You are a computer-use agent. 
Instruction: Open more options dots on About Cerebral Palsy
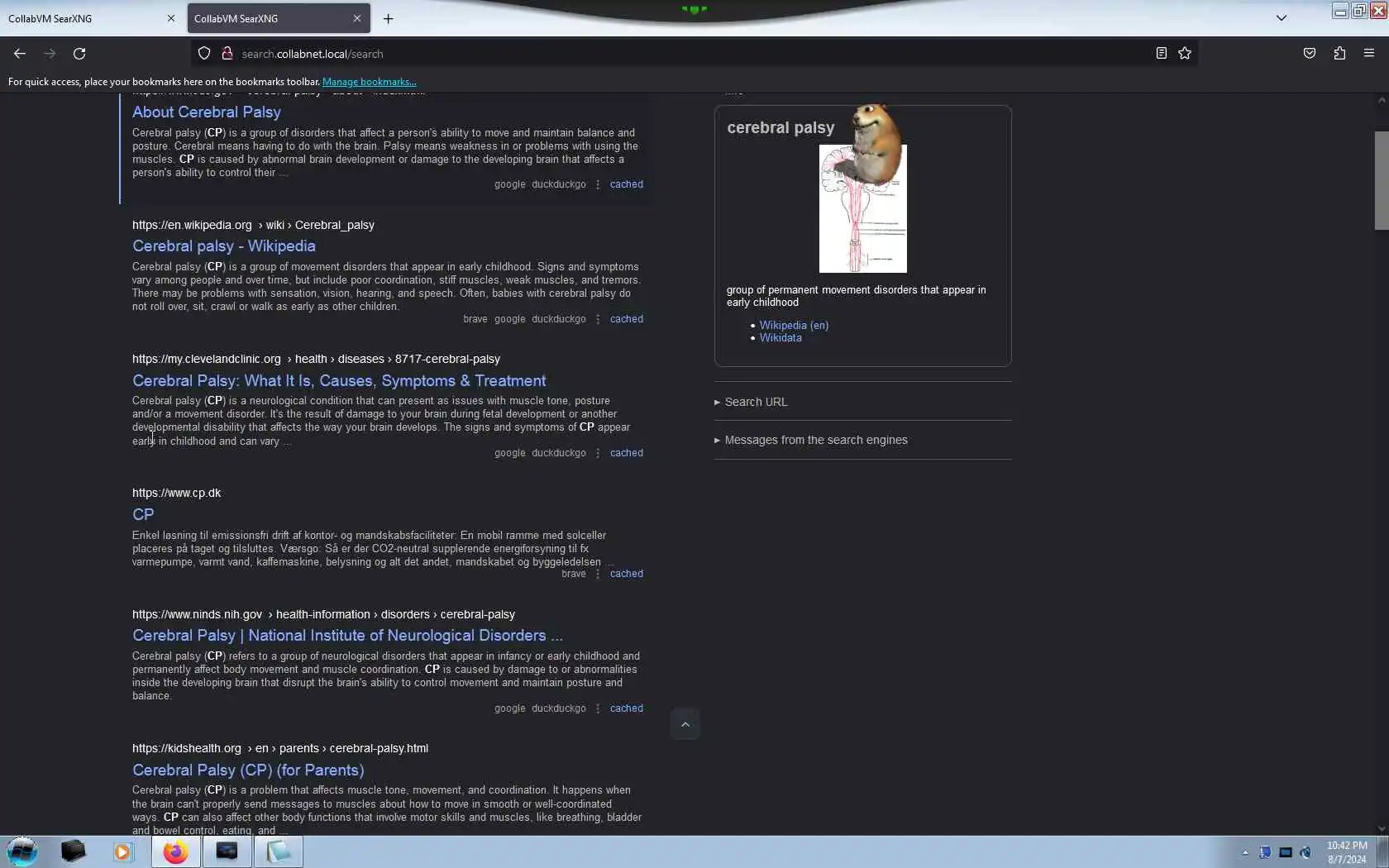598,184
